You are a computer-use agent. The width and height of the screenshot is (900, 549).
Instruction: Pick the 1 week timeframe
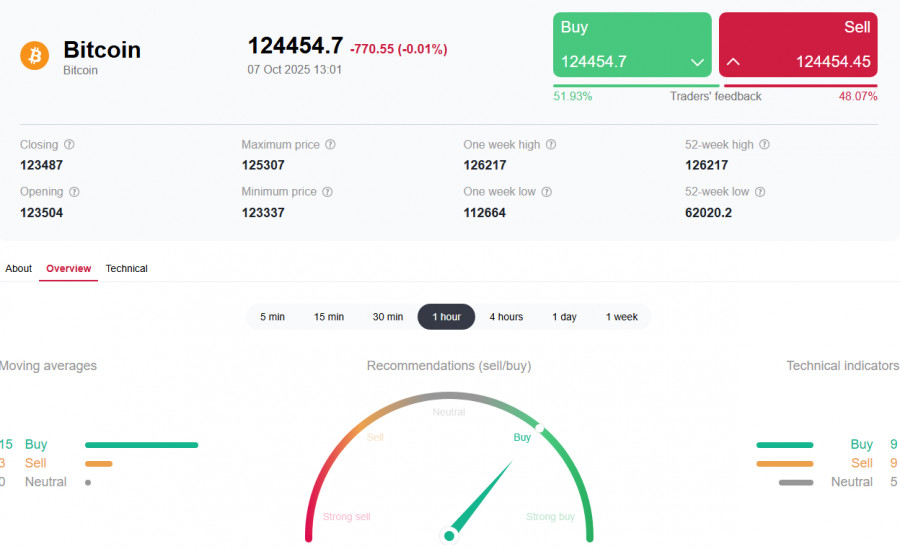click(622, 316)
